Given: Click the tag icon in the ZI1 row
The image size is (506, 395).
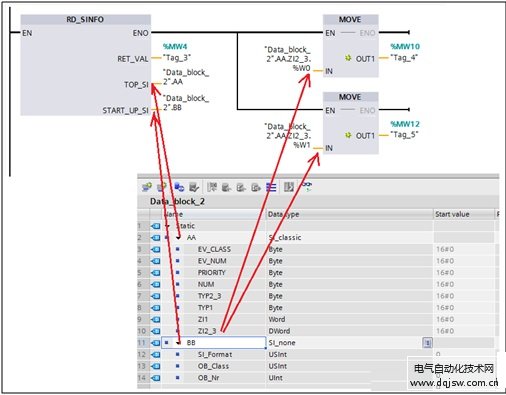Looking at the screenshot, I should click(155, 319).
